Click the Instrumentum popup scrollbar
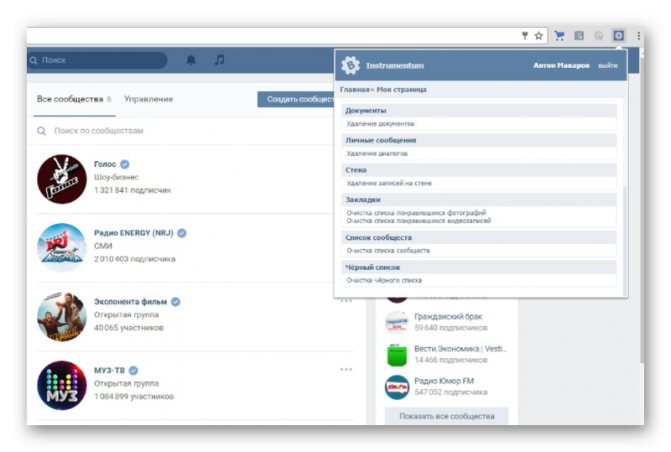 (x=624, y=240)
